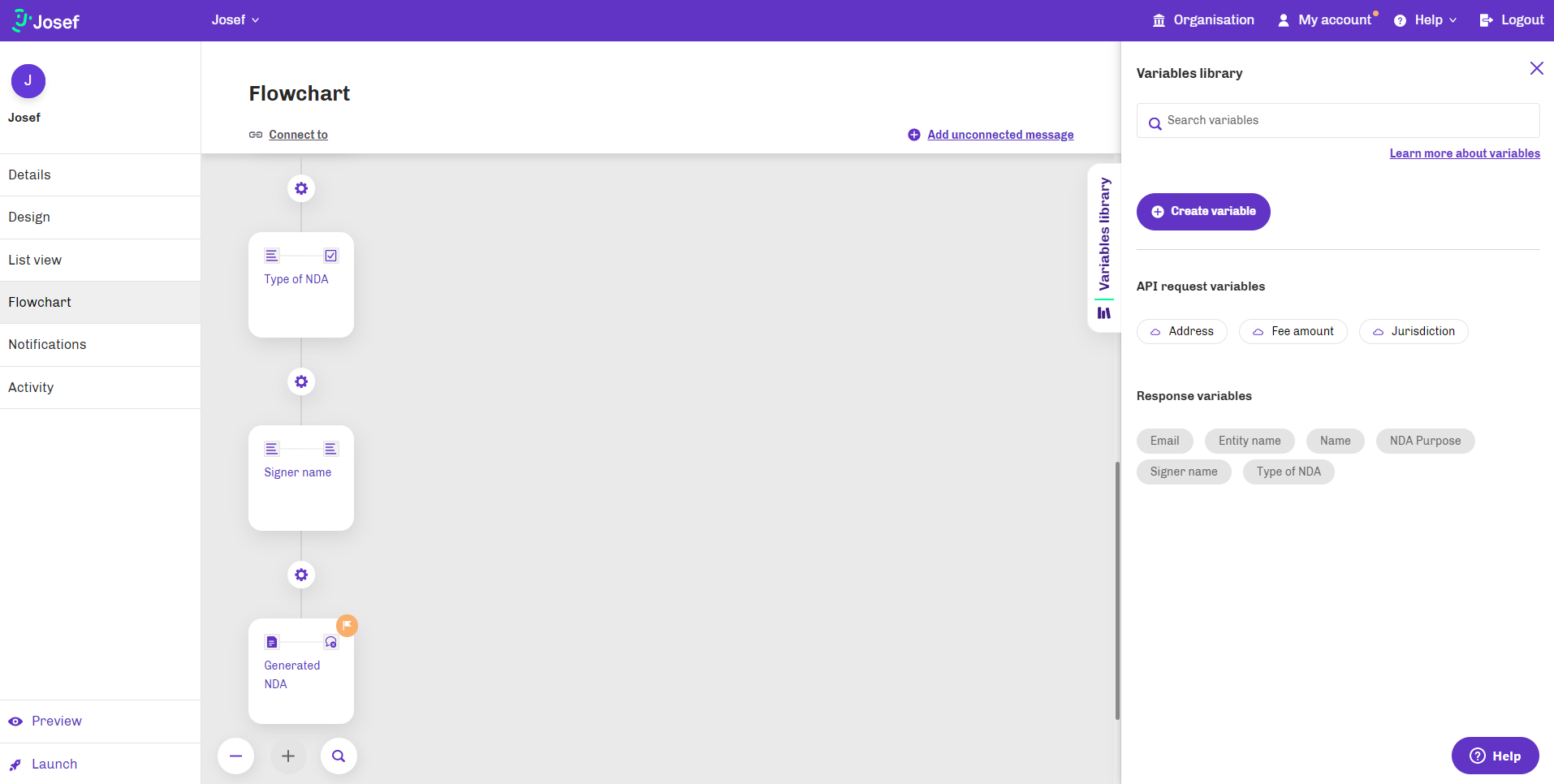The width and height of the screenshot is (1554, 784).
Task: Select the Email response variable
Action: point(1165,441)
